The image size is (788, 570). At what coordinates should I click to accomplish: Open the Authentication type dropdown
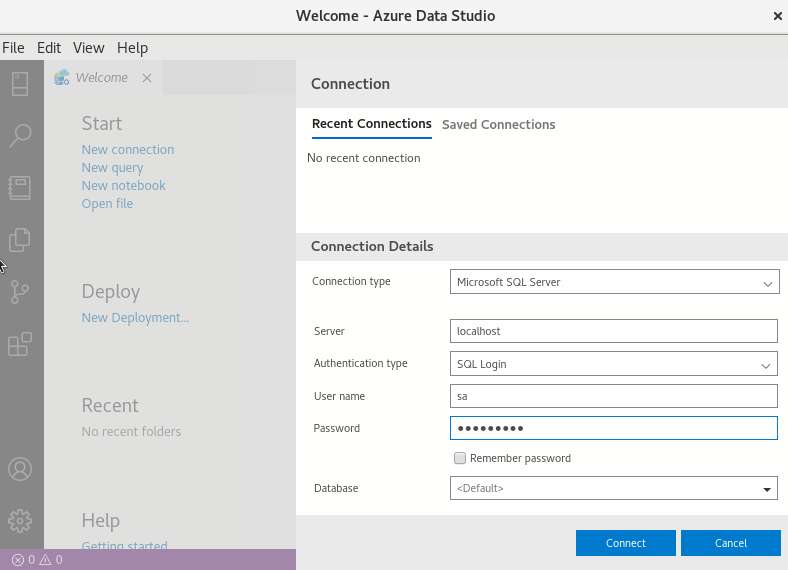click(x=614, y=364)
